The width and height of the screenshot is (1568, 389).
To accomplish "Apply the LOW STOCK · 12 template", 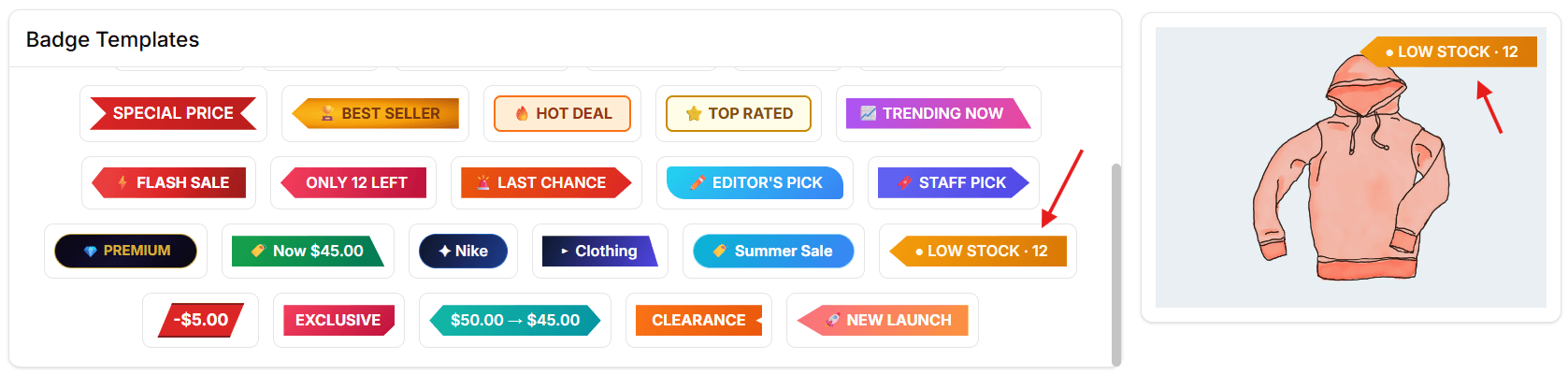I will pyautogui.click(x=978, y=251).
